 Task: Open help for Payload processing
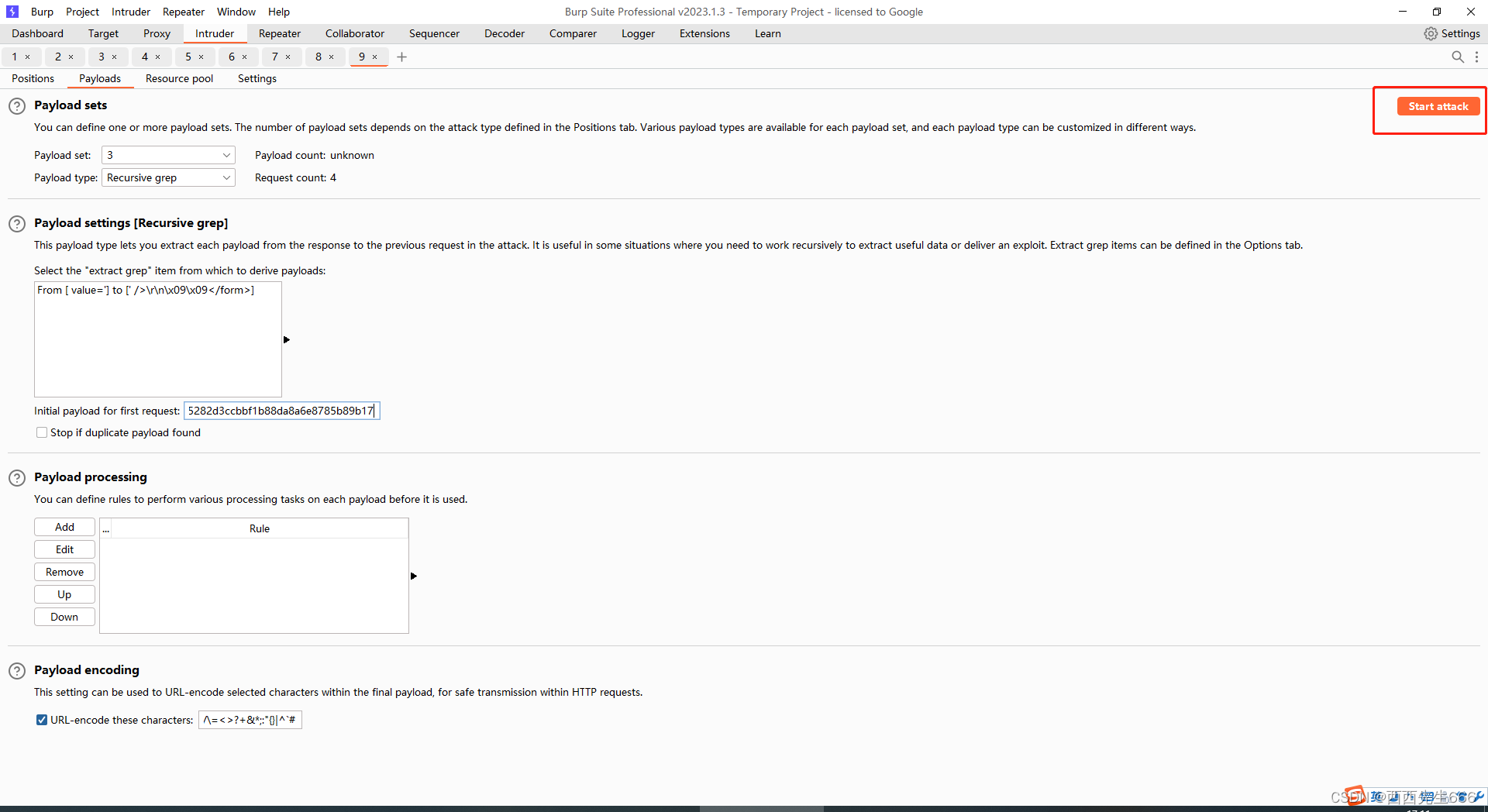17,478
